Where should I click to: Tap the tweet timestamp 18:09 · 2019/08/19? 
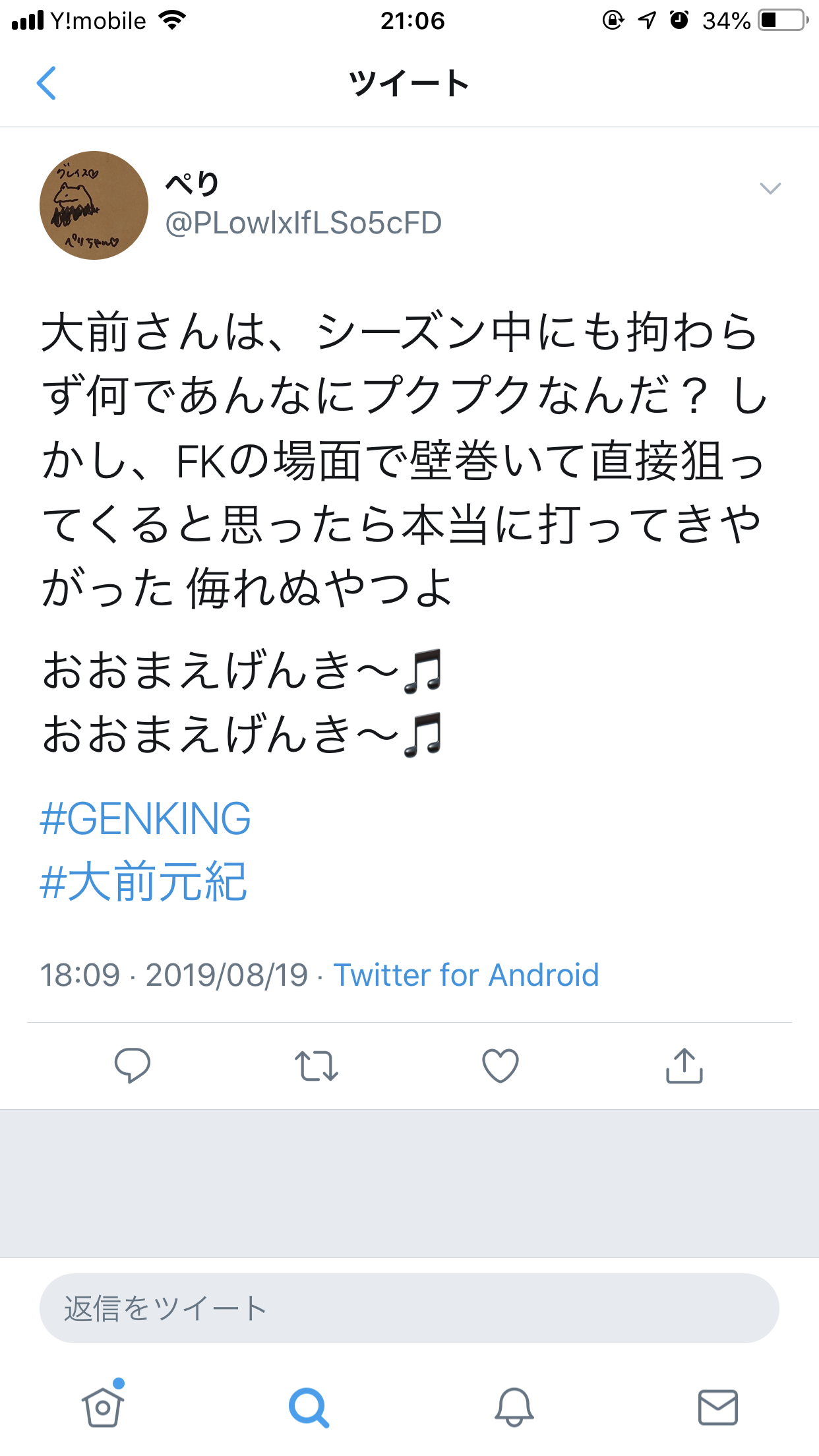click(174, 975)
